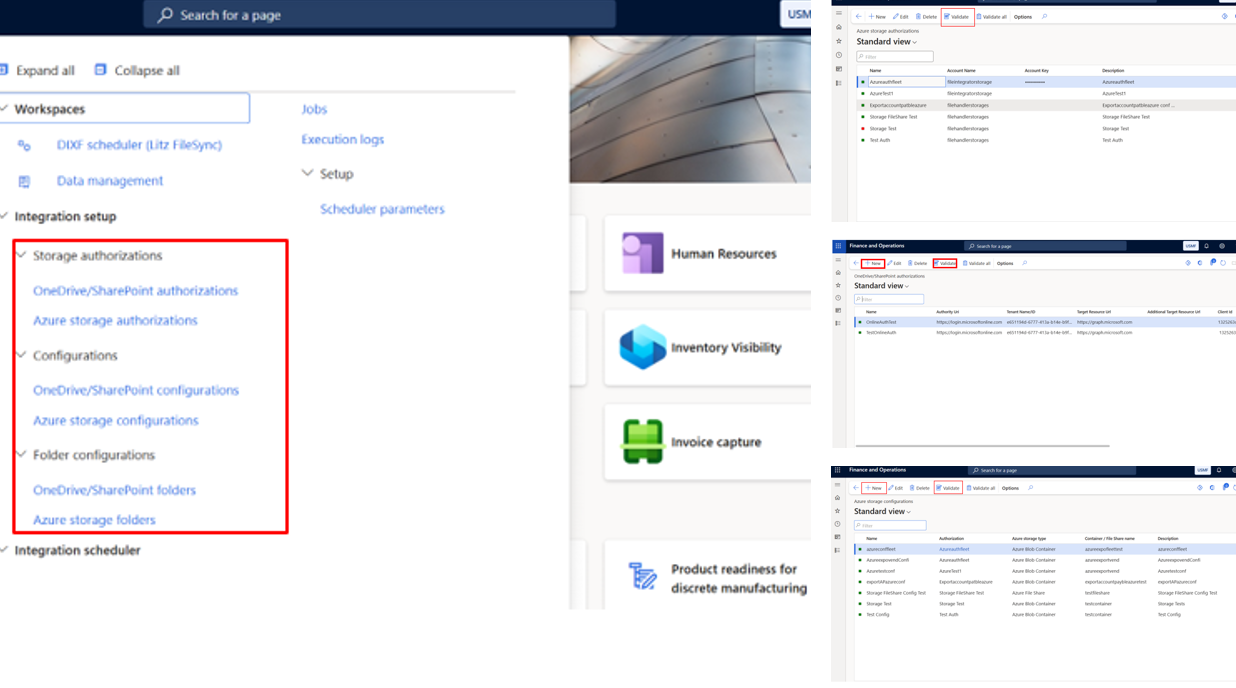Select the TestOnlineAuth row in OneDrive/SharePoint authorizations
The height and width of the screenshot is (688, 1236).
pyautogui.click(x=1045, y=333)
